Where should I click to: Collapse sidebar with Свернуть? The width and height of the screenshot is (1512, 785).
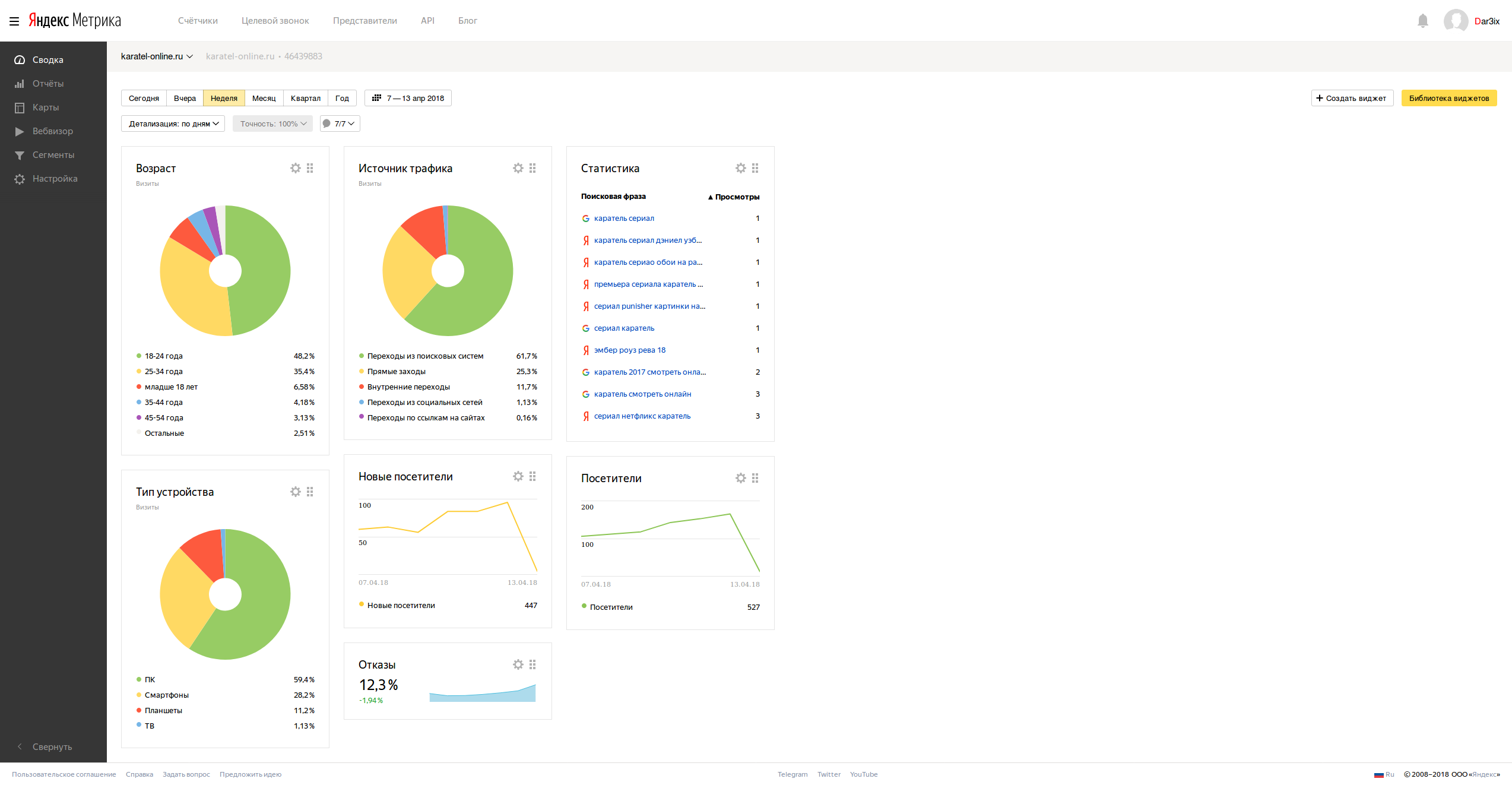coord(45,747)
